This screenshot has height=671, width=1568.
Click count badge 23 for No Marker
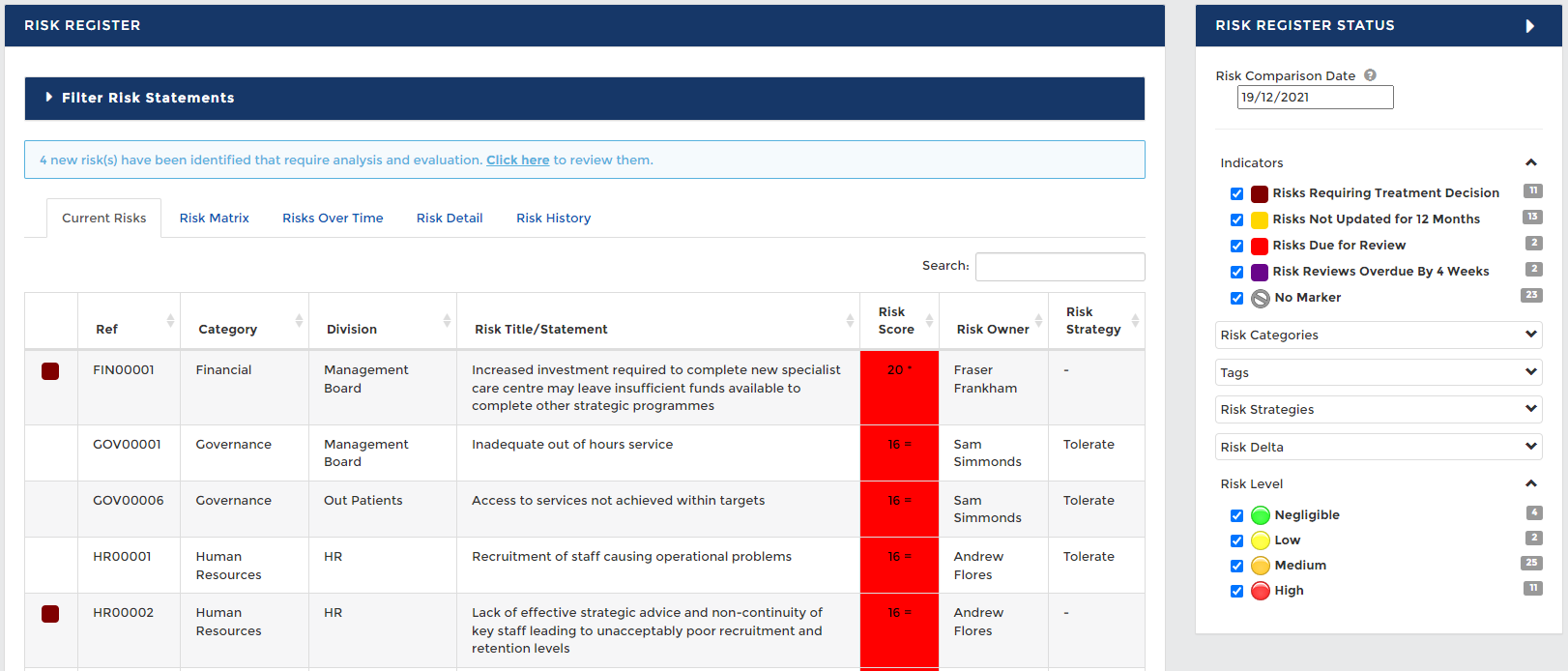click(x=1531, y=295)
